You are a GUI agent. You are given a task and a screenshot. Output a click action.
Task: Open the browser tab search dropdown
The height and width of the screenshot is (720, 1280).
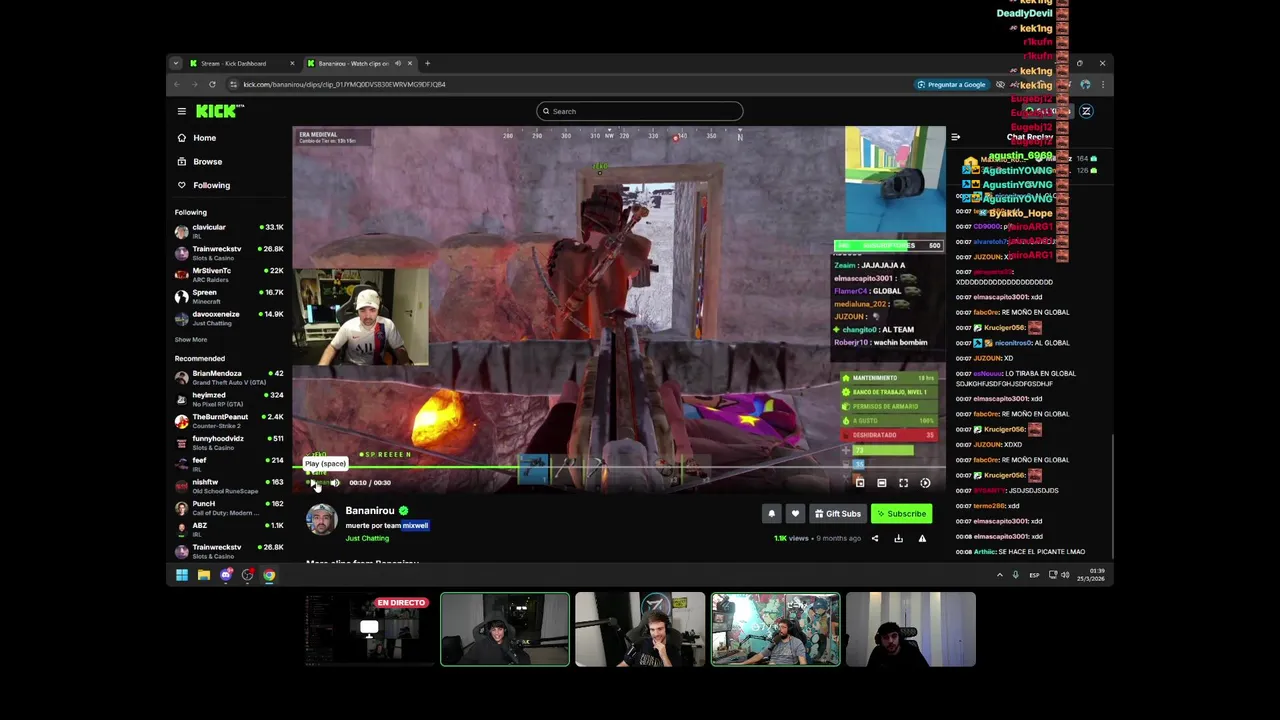click(x=175, y=63)
